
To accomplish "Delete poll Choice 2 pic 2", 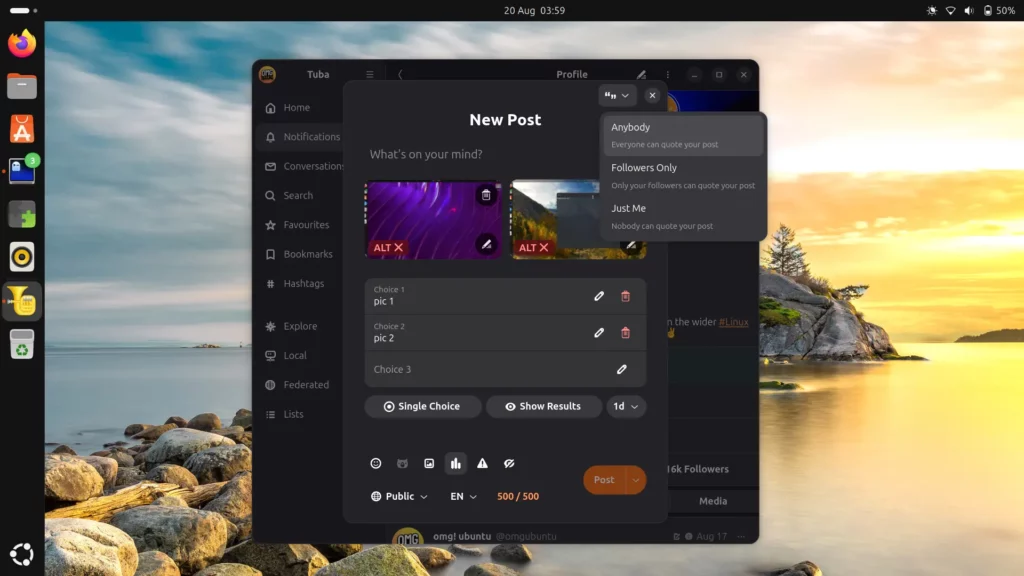I will pos(626,332).
